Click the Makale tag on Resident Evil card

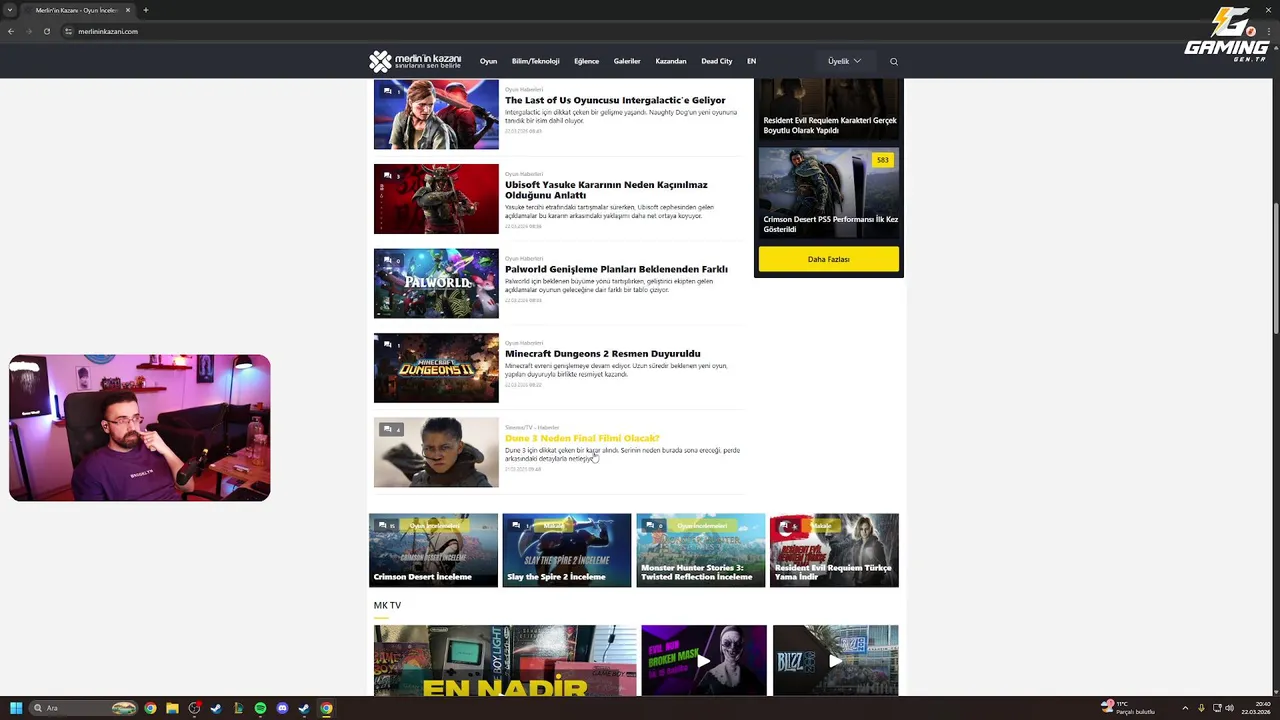click(821, 525)
